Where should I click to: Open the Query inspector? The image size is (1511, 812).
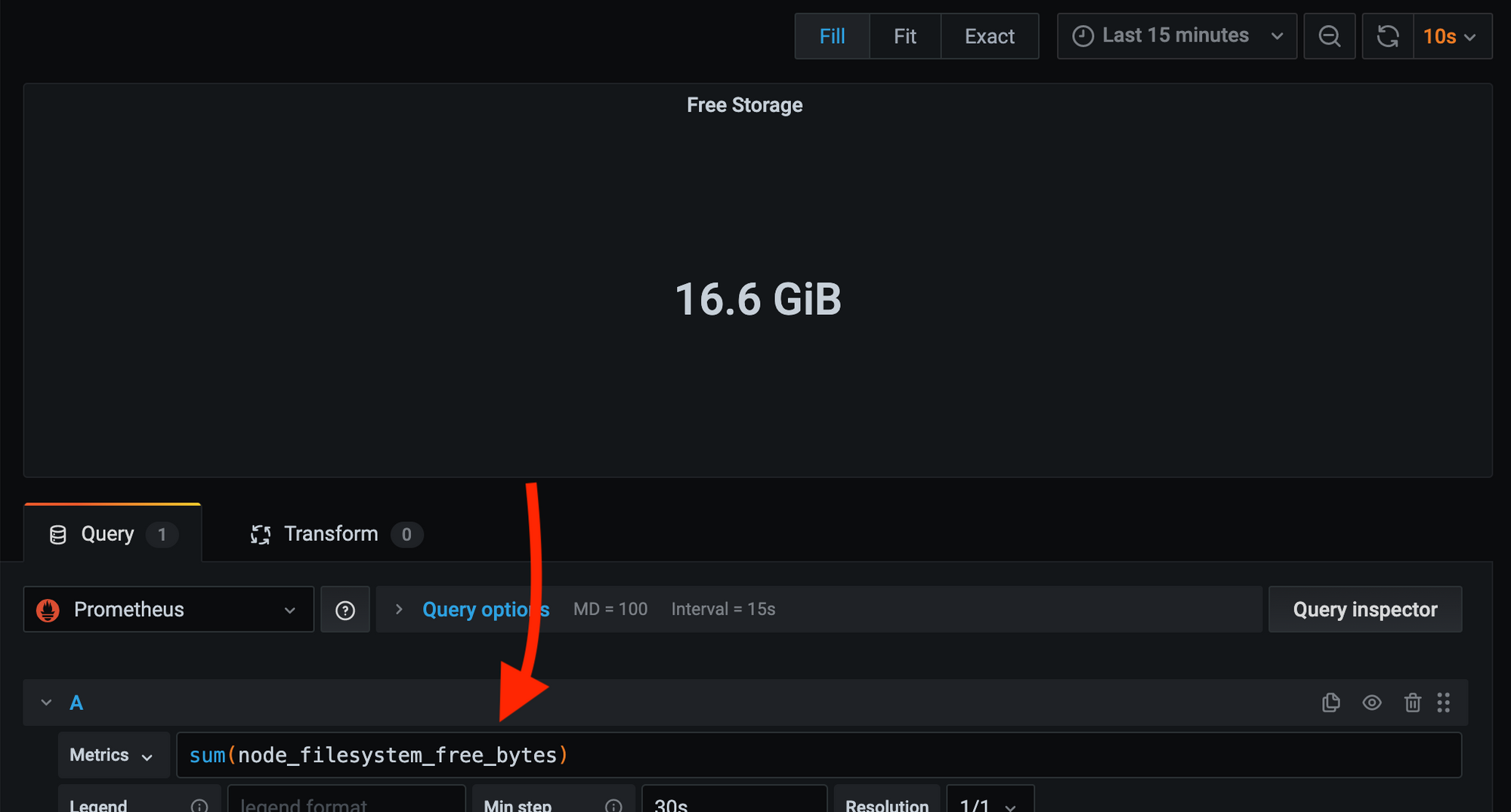(x=1364, y=610)
